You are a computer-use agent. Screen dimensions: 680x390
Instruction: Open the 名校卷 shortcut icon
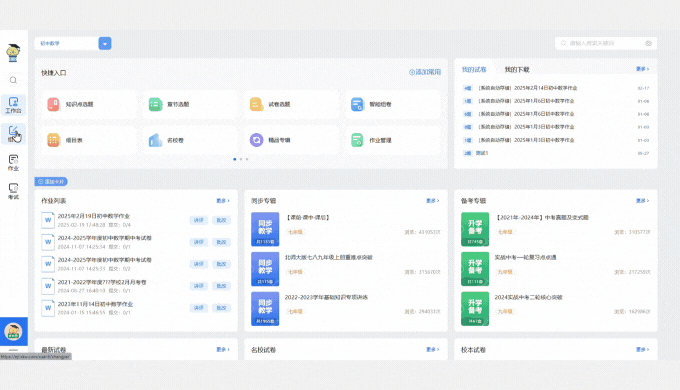[x=155, y=140]
